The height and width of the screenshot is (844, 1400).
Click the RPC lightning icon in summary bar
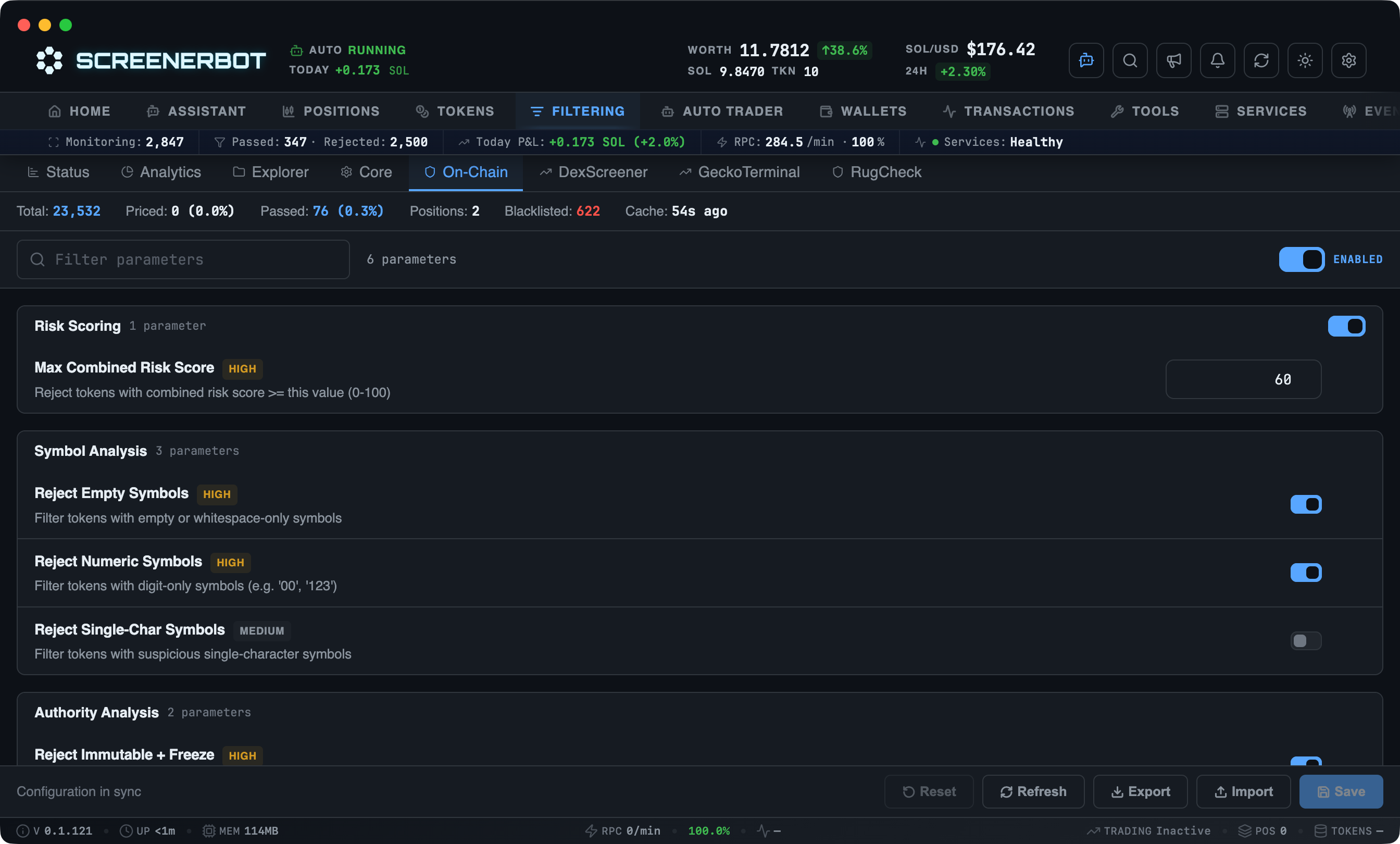tap(722, 142)
